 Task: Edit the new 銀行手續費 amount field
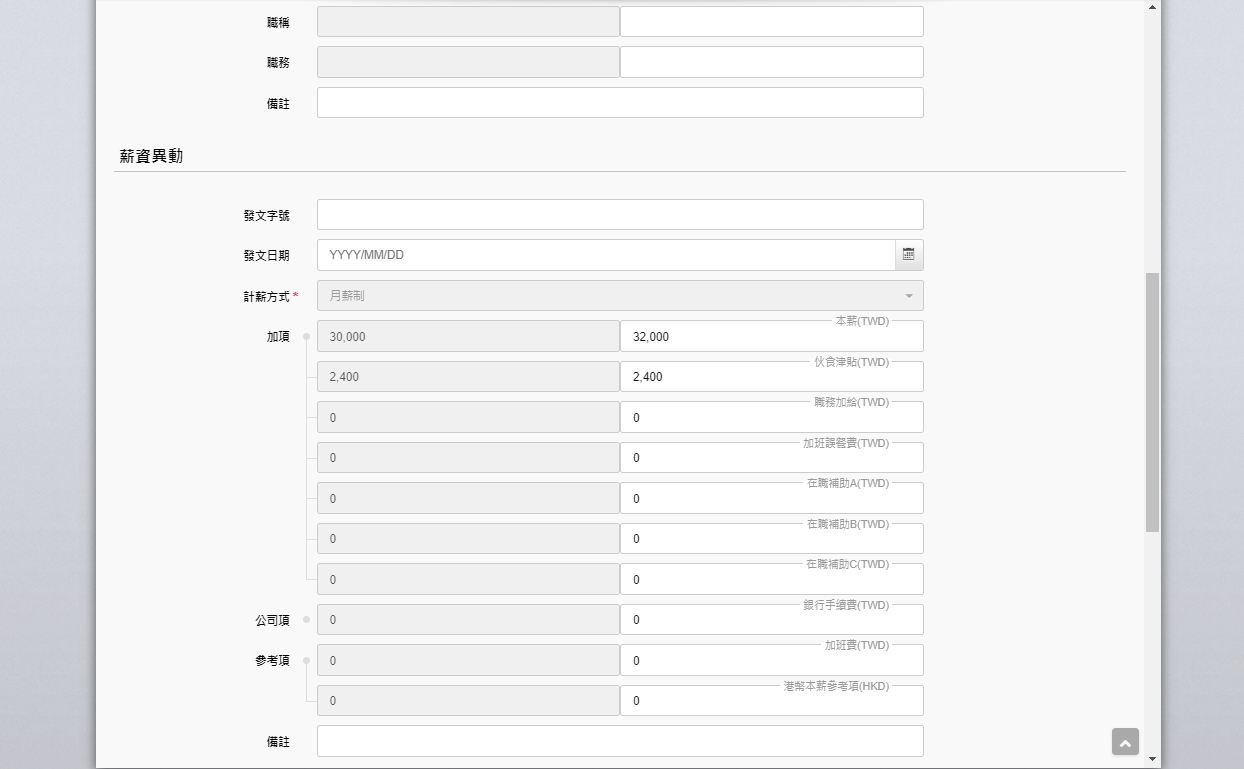(x=771, y=620)
